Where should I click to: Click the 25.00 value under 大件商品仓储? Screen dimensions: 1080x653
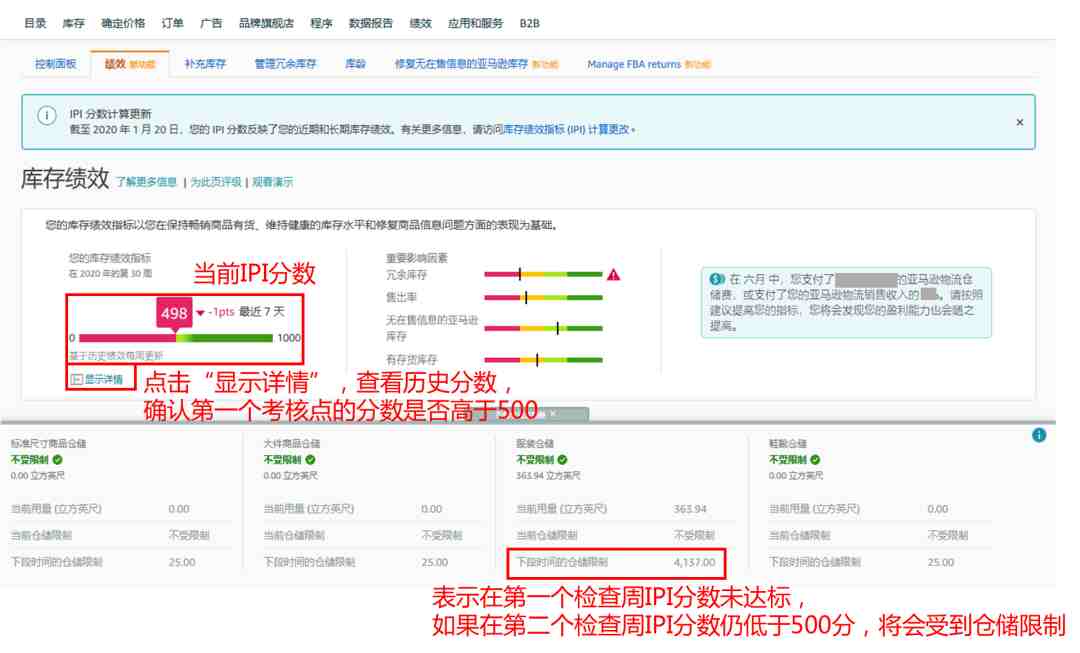pyautogui.click(x=435, y=562)
